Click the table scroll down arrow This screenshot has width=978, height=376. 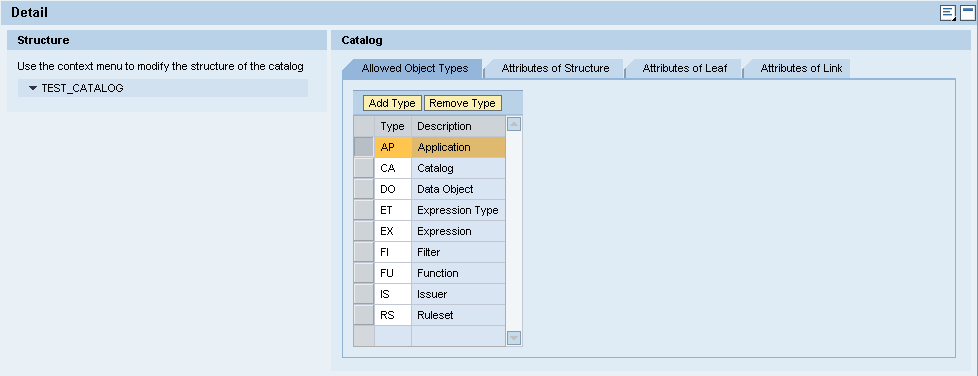point(514,338)
